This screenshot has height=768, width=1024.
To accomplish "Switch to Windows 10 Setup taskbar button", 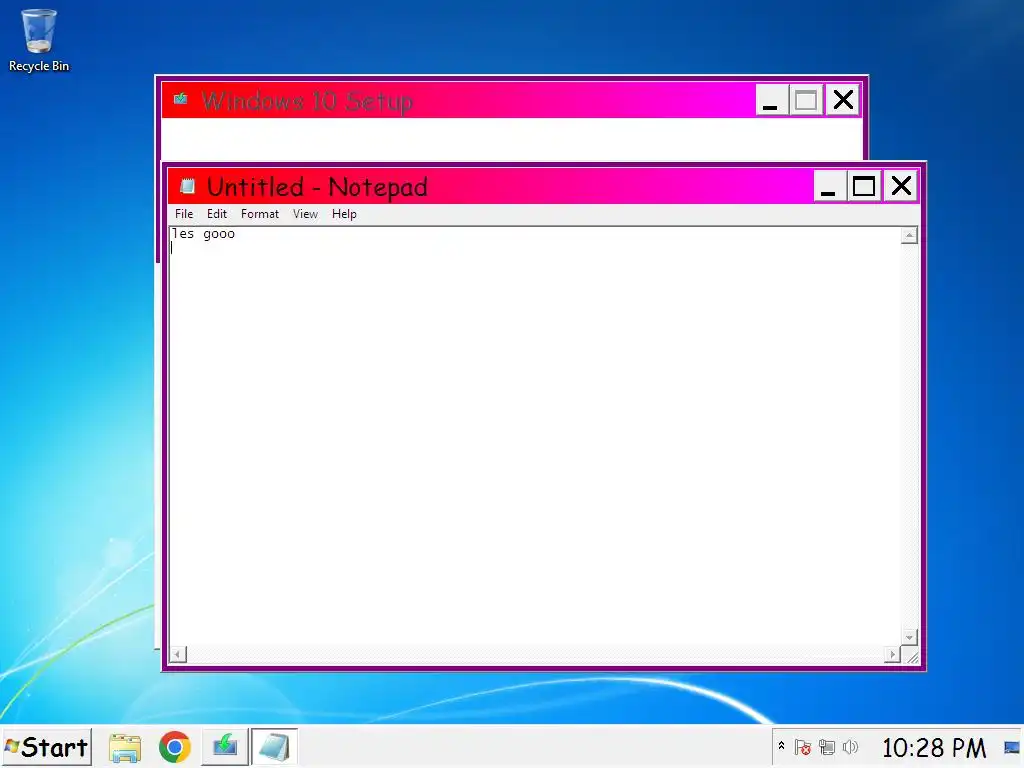I will pyautogui.click(x=225, y=747).
